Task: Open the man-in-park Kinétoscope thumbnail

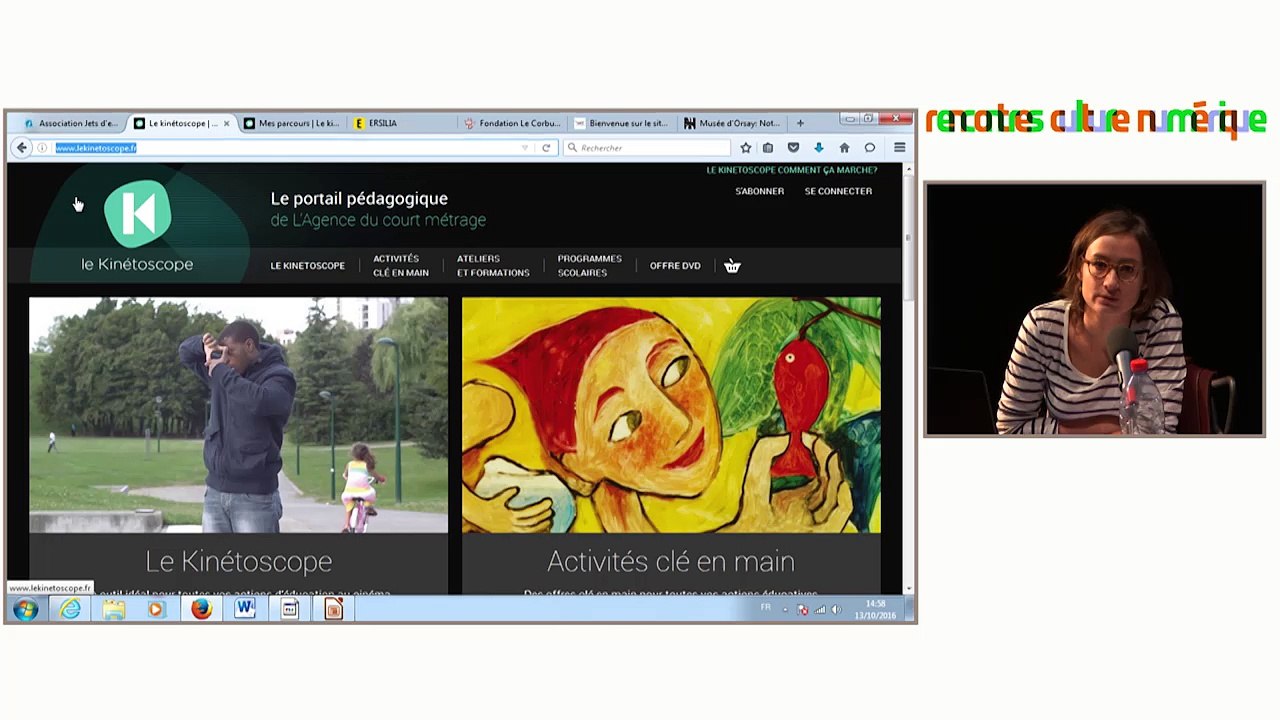Action: (x=238, y=415)
